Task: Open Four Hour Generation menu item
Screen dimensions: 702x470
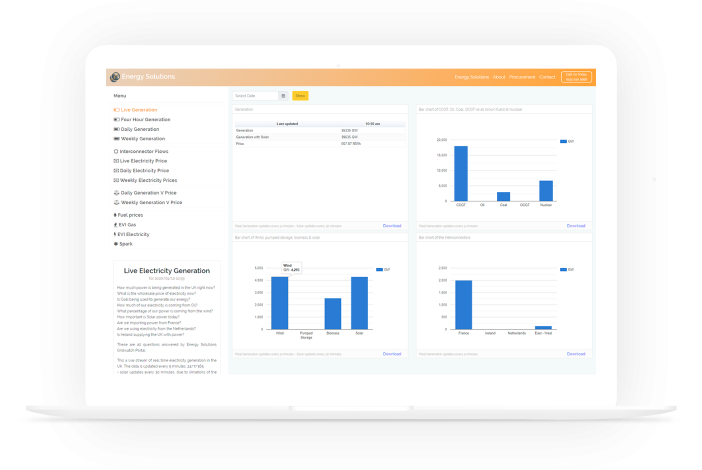Action: 145,119
